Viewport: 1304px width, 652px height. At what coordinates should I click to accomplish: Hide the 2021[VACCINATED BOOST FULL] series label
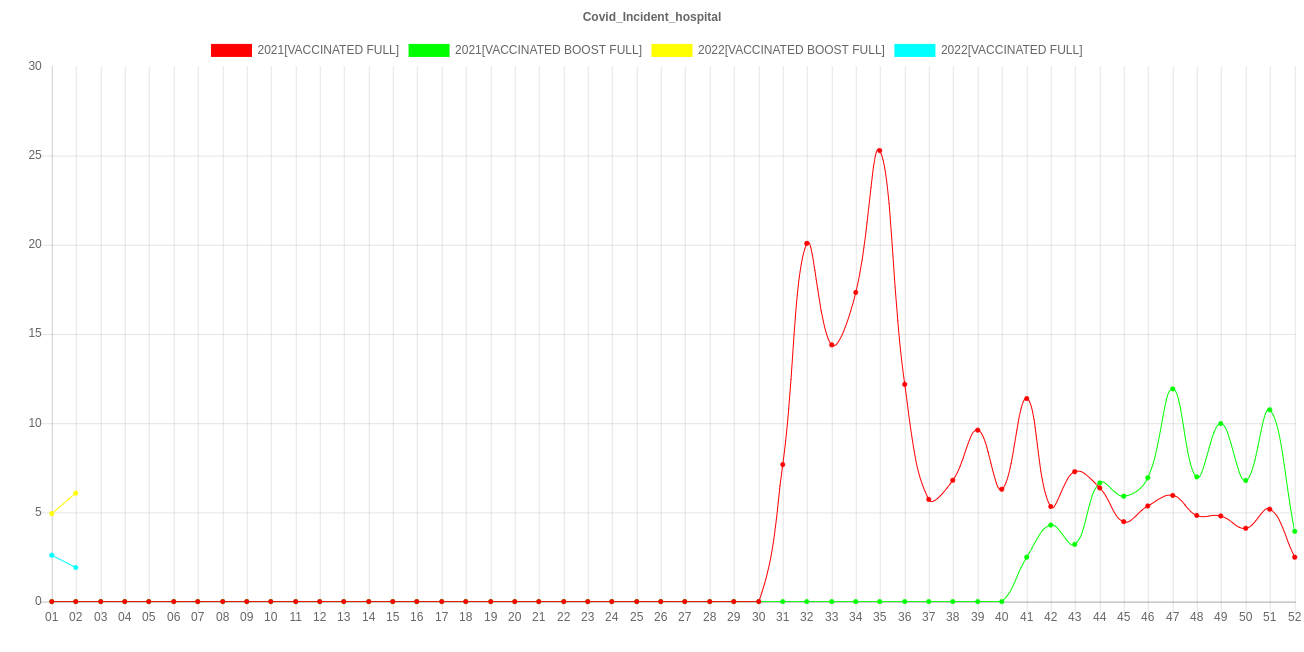tap(548, 50)
